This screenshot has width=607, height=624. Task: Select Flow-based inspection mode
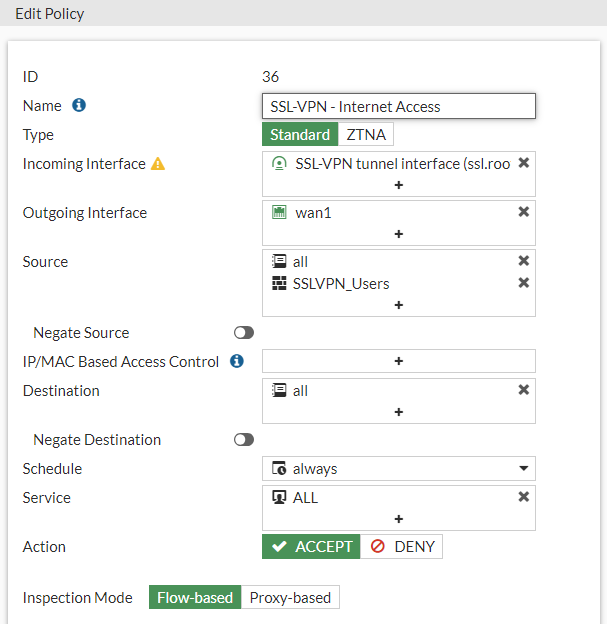195,598
